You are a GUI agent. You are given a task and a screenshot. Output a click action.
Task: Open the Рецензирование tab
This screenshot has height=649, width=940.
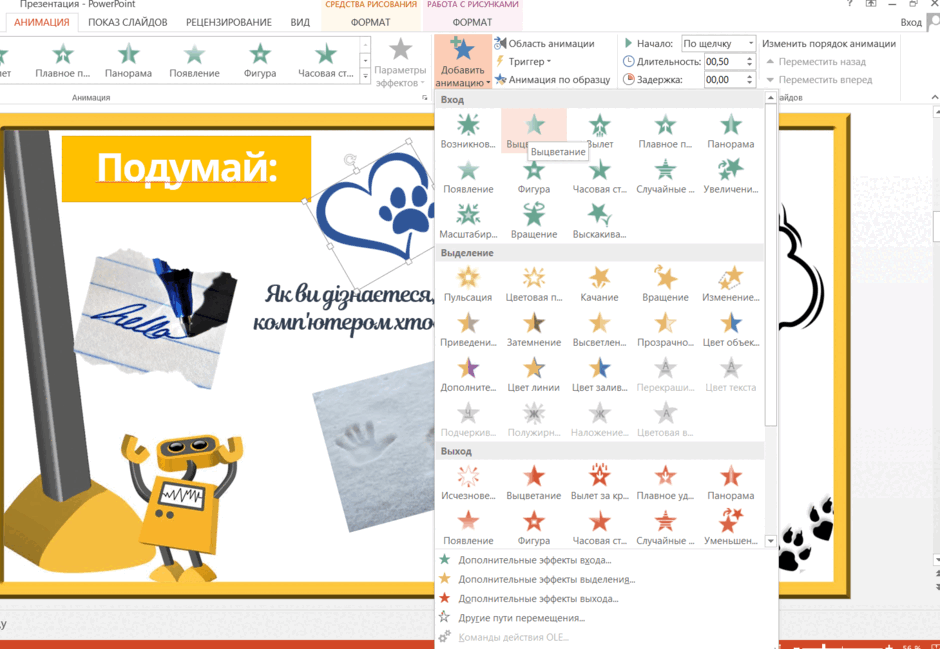tap(228, 22)
